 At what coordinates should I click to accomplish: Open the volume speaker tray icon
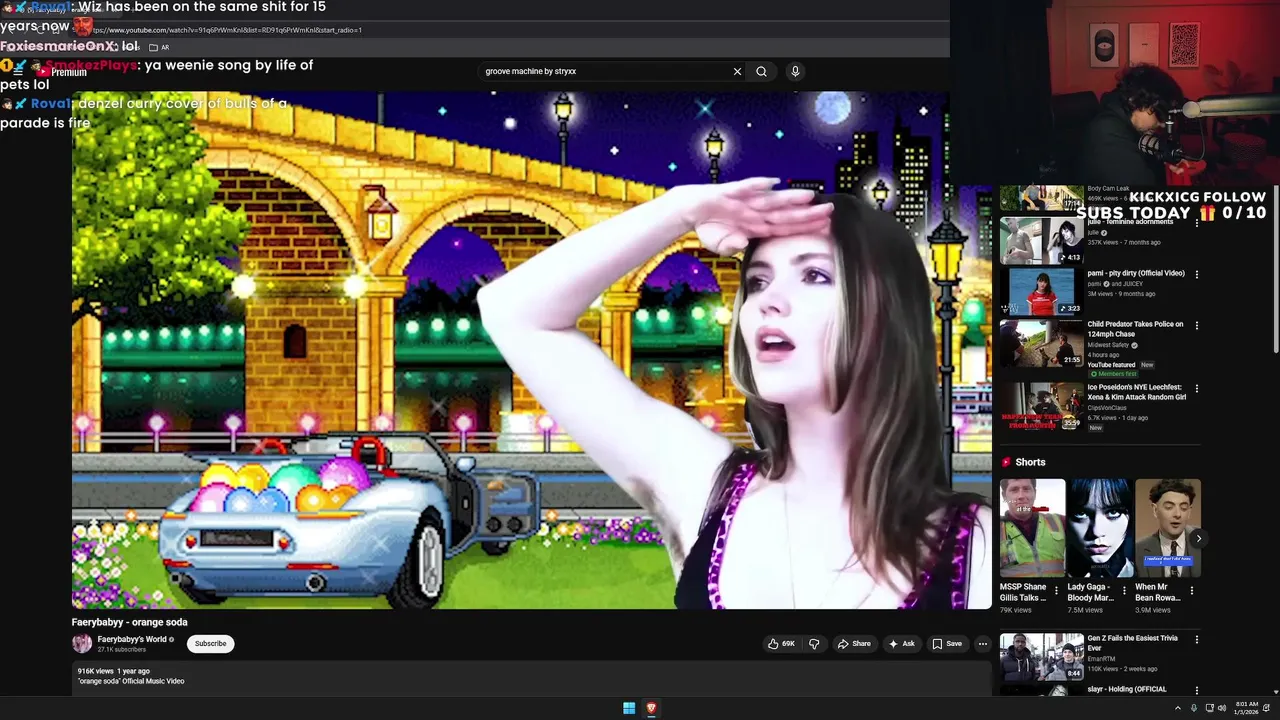click(x=1222, y=708)
